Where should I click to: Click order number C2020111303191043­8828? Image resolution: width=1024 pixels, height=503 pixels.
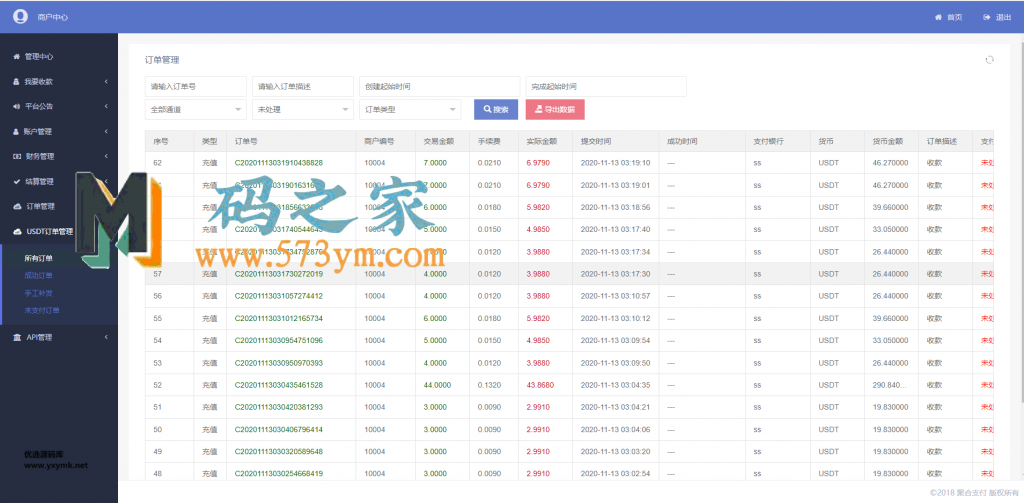pos(279,163)
